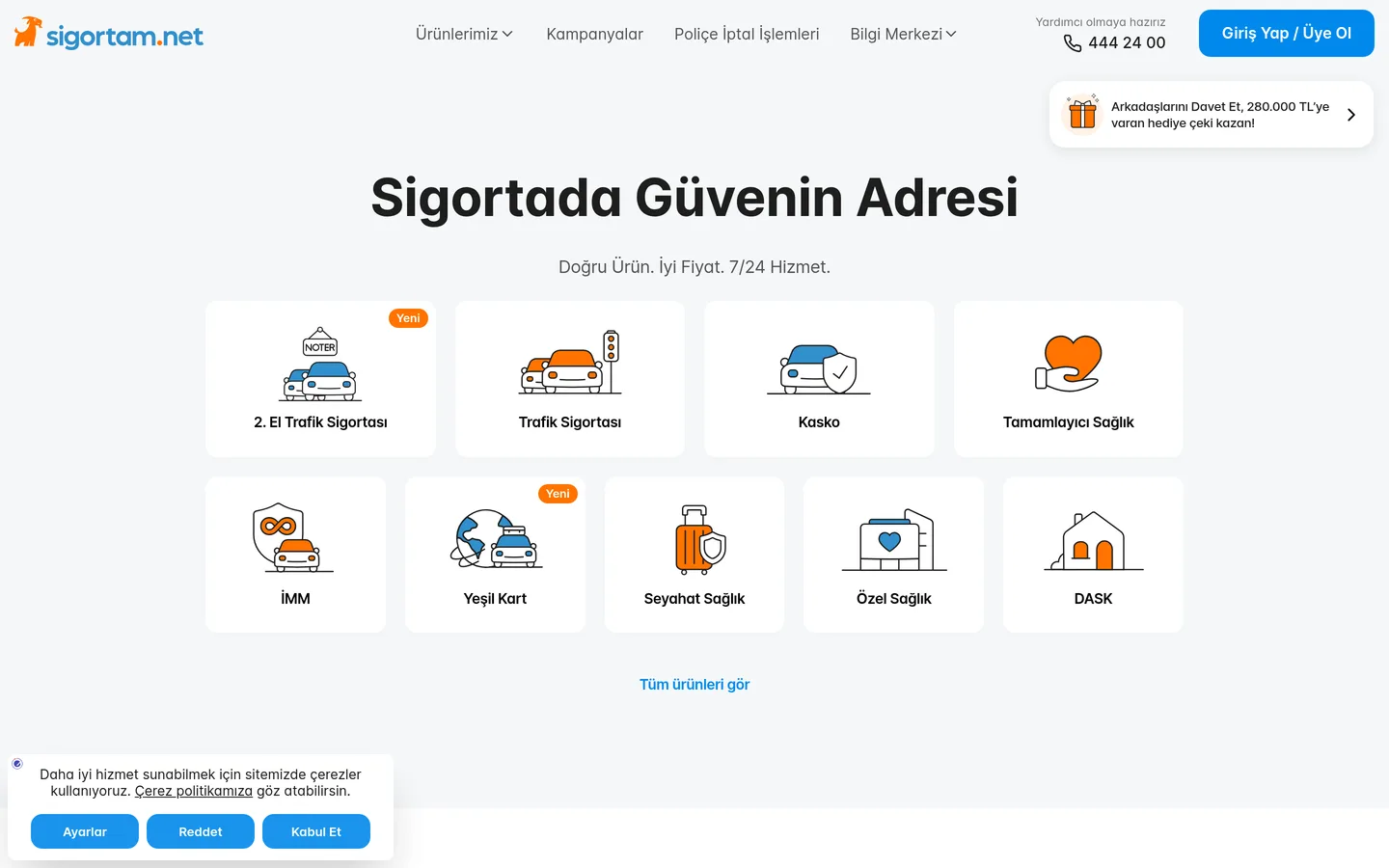The height and width of the screenshot is (868, 1389).
Task: Expand the Bilgi Merkezi dropdown menu
Action: click(903, 34)
